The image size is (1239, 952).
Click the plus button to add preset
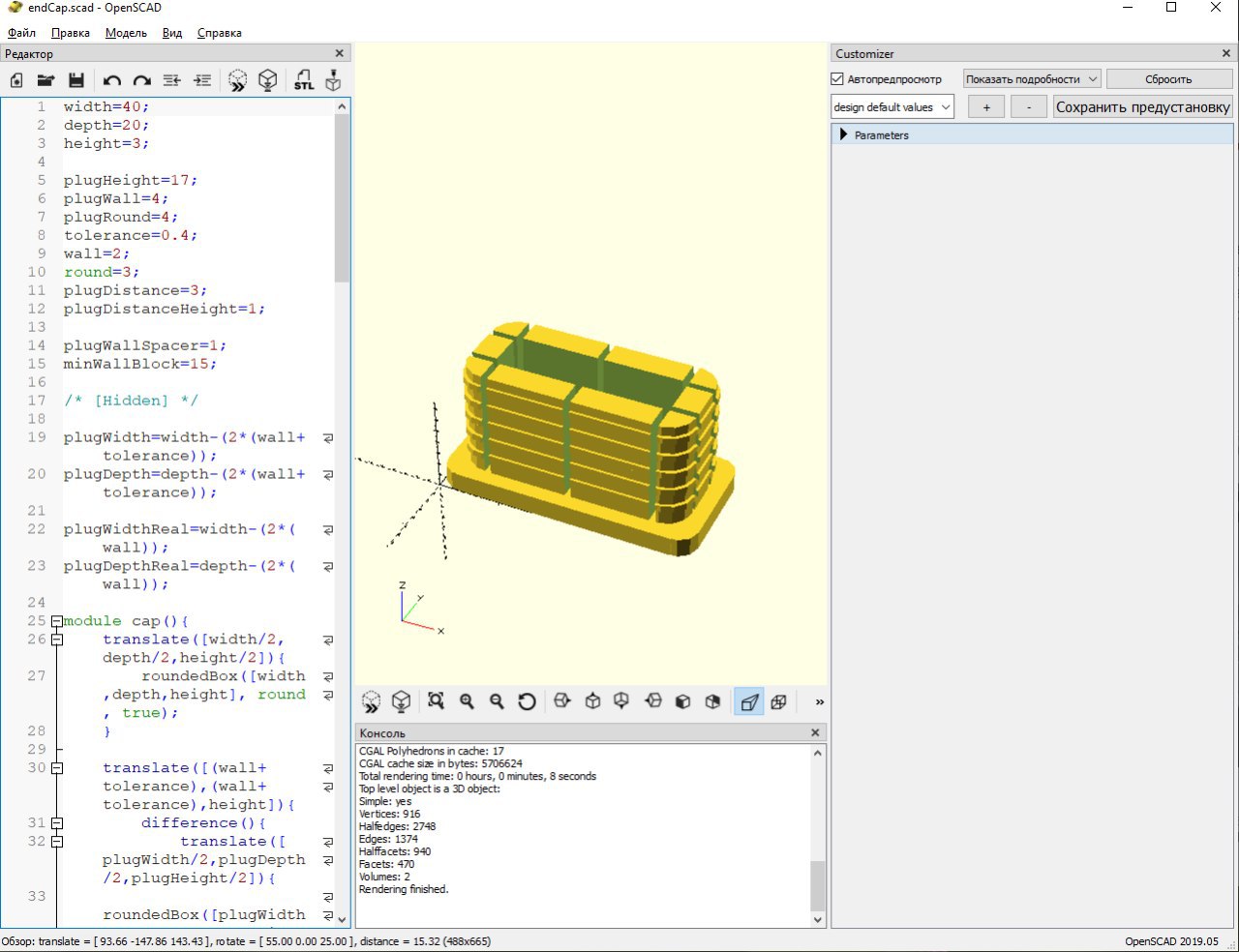986,107
